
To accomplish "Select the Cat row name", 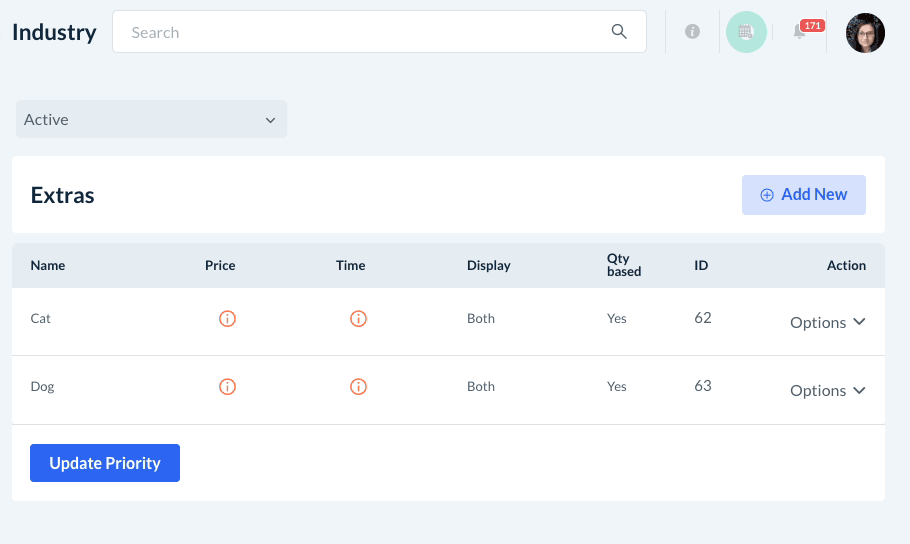I will coord(41,318).
